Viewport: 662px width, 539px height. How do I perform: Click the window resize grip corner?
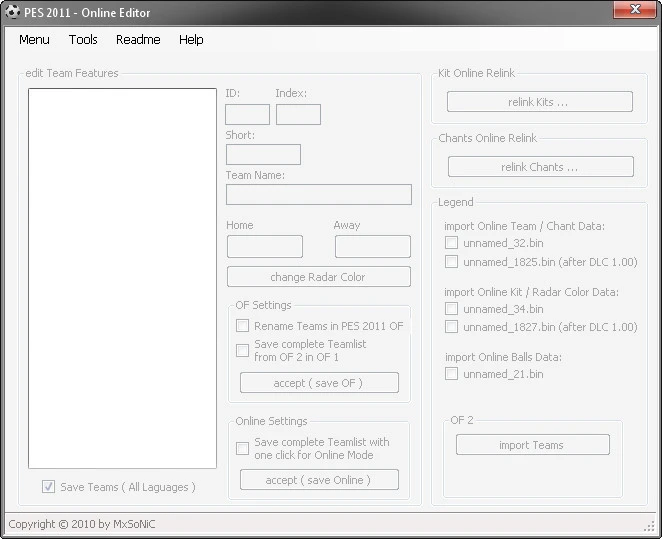649,526
